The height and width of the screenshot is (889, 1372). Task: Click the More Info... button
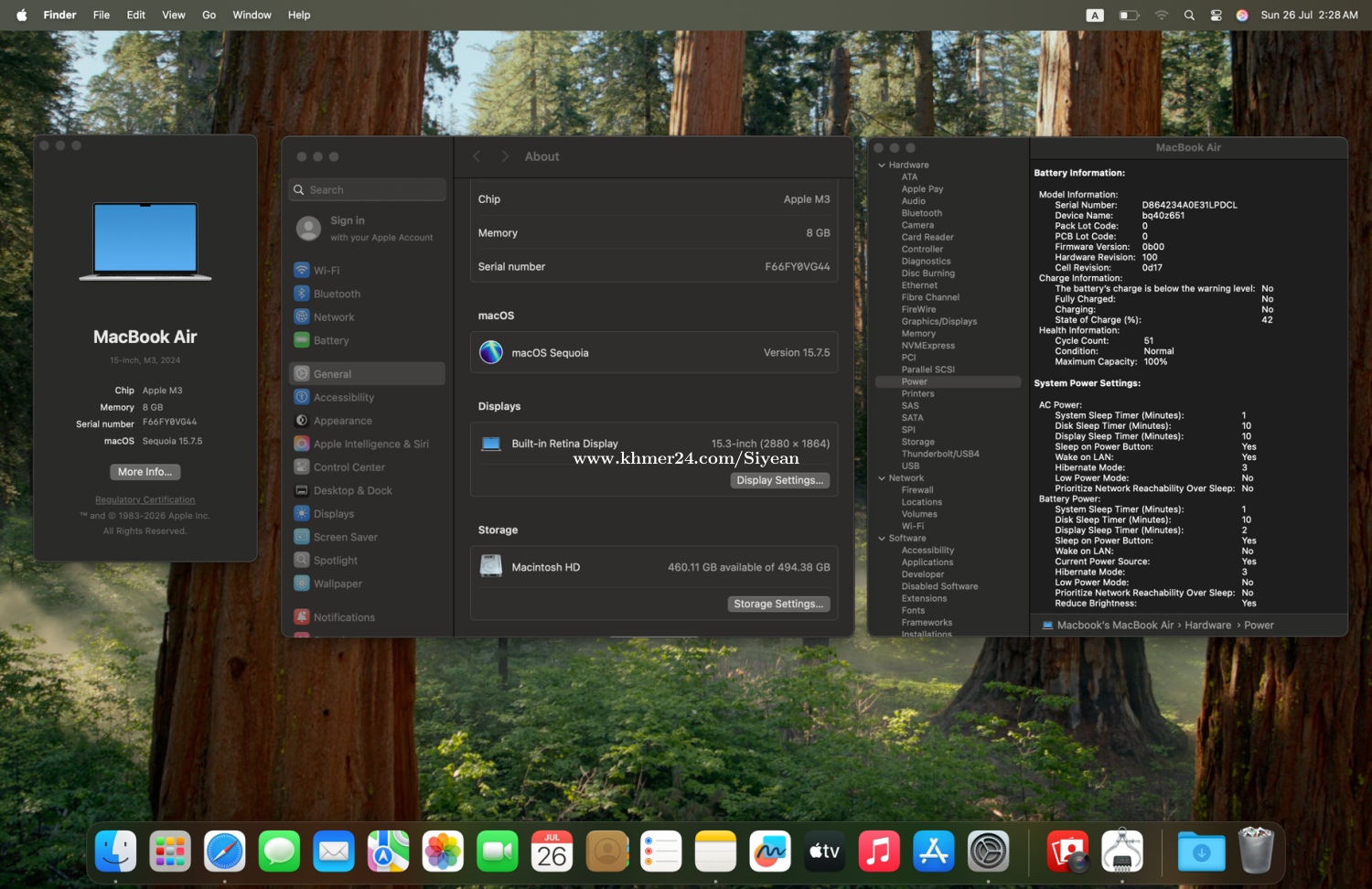click(x=145, y=472)
